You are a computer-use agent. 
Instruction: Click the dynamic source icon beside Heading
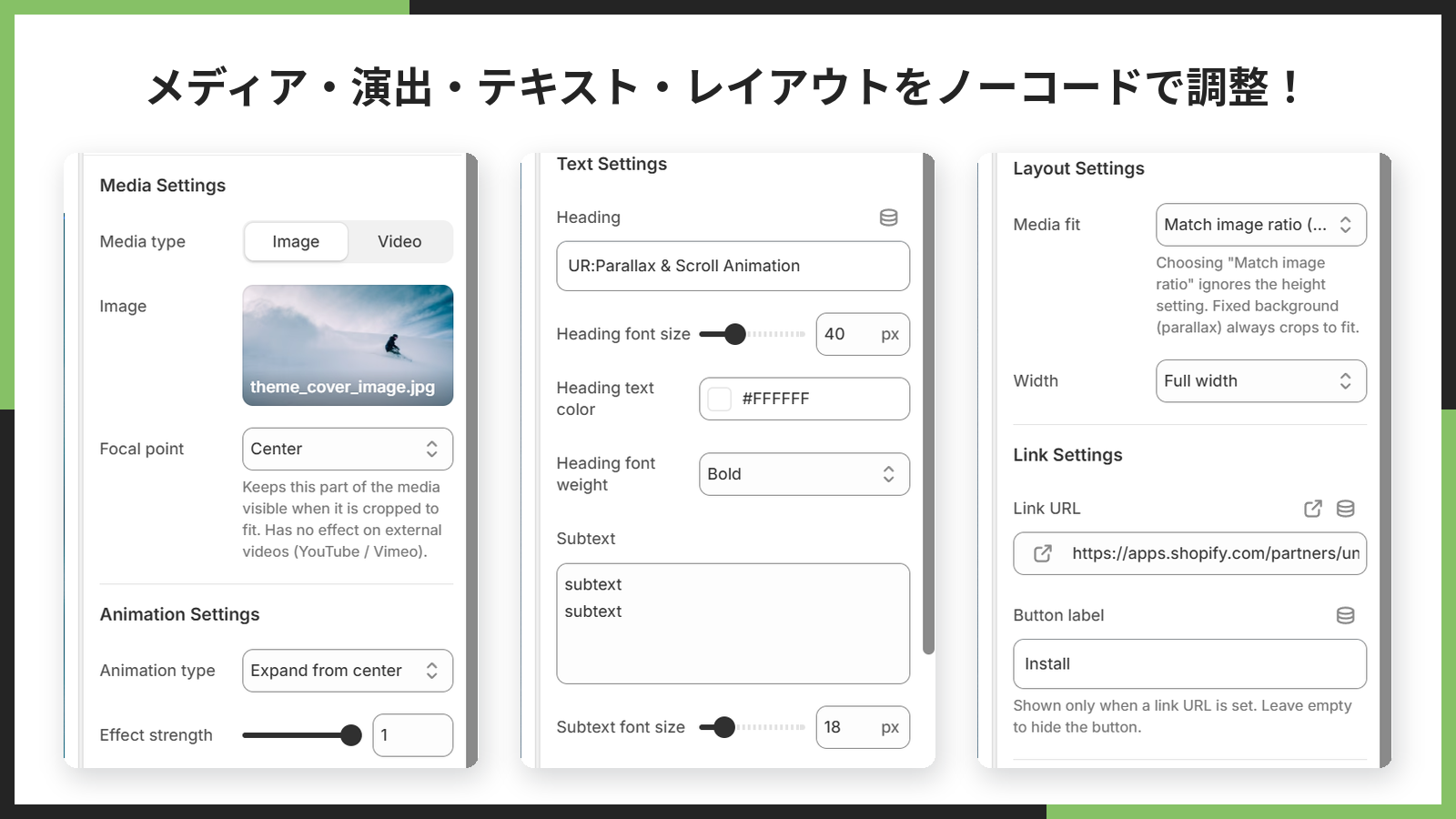point(889,217)
